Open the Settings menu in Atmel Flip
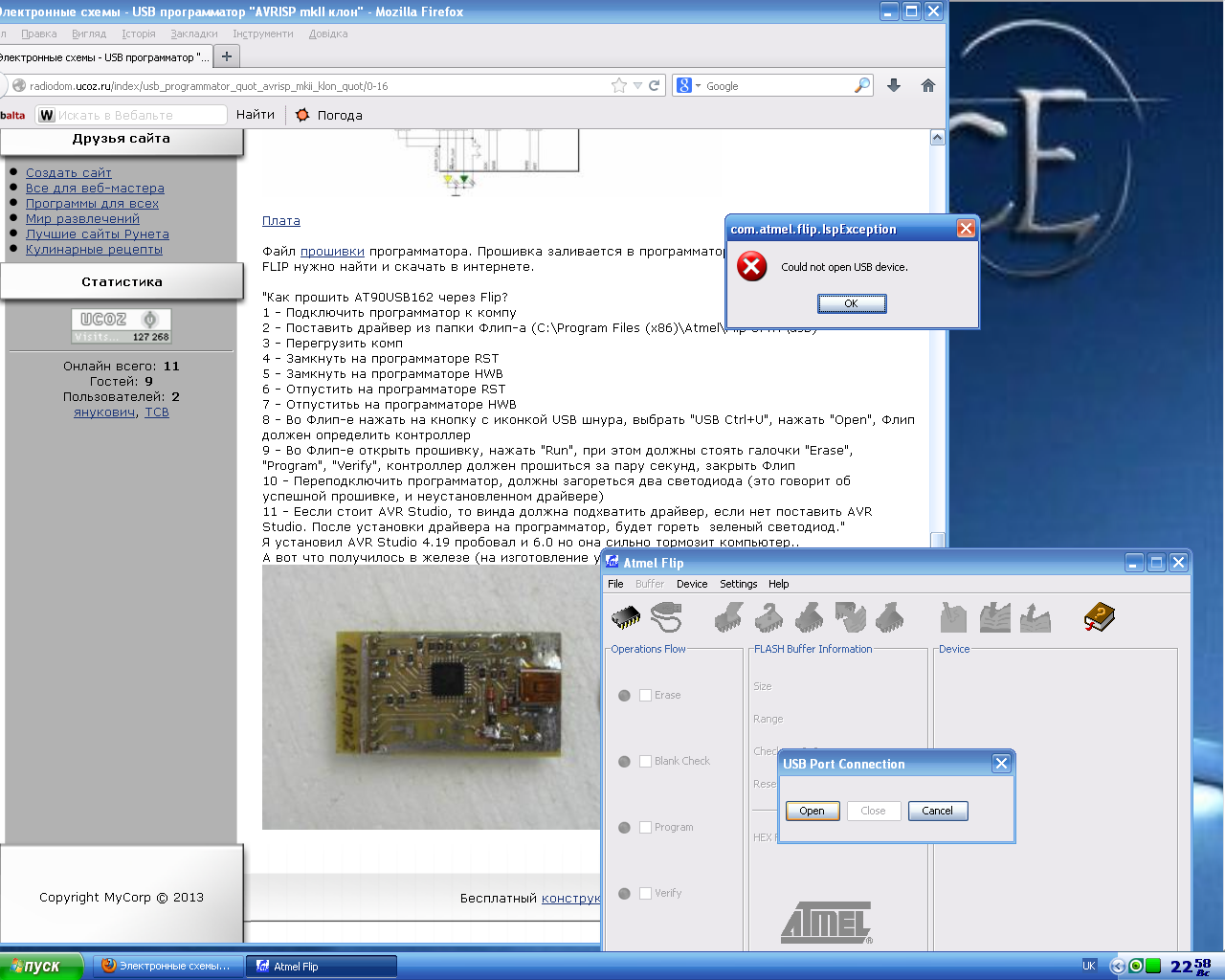The width and height of the screenshot is (1225, 980). (738, 584)
